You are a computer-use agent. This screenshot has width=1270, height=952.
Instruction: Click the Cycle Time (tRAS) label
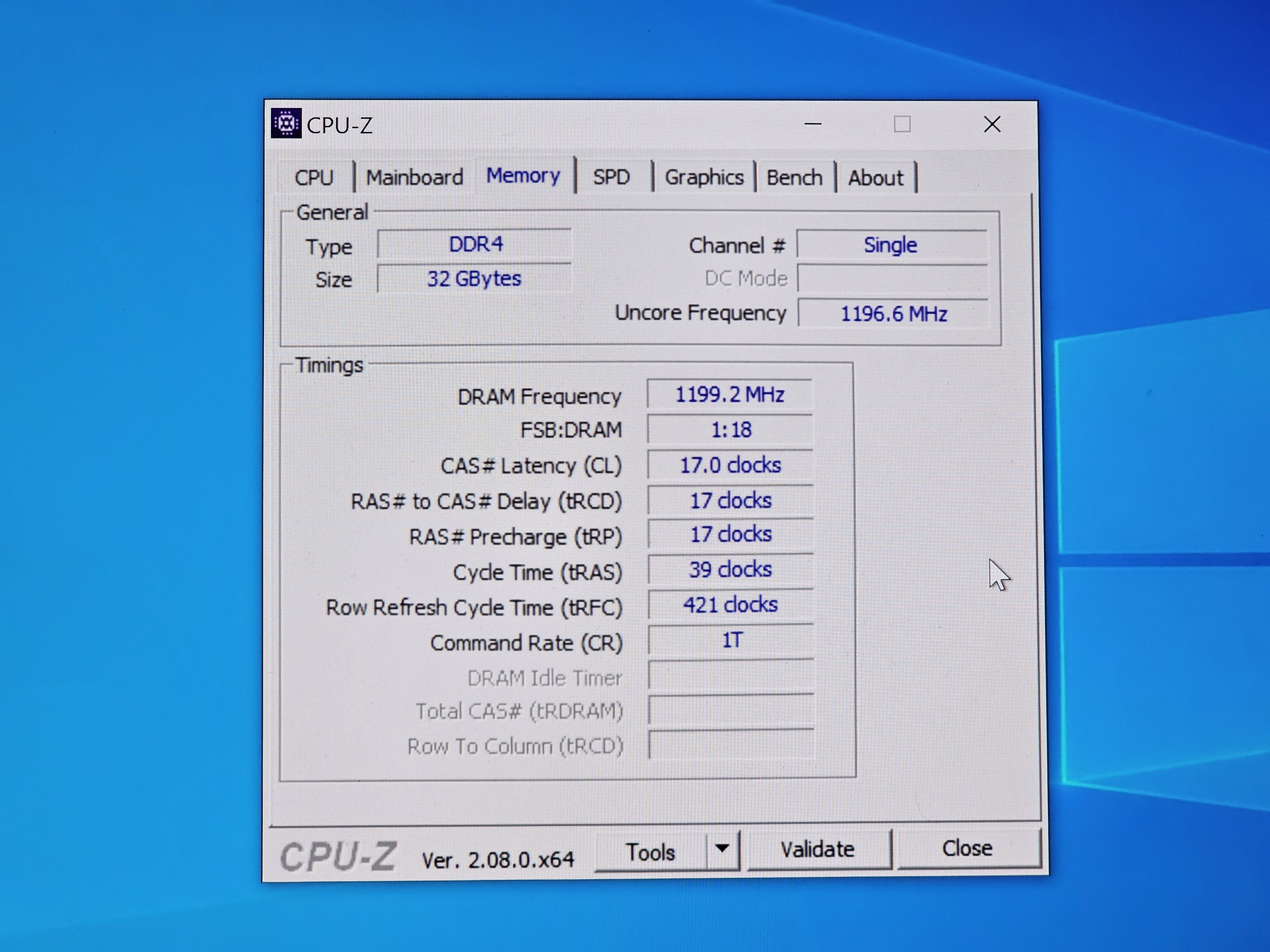538,572
